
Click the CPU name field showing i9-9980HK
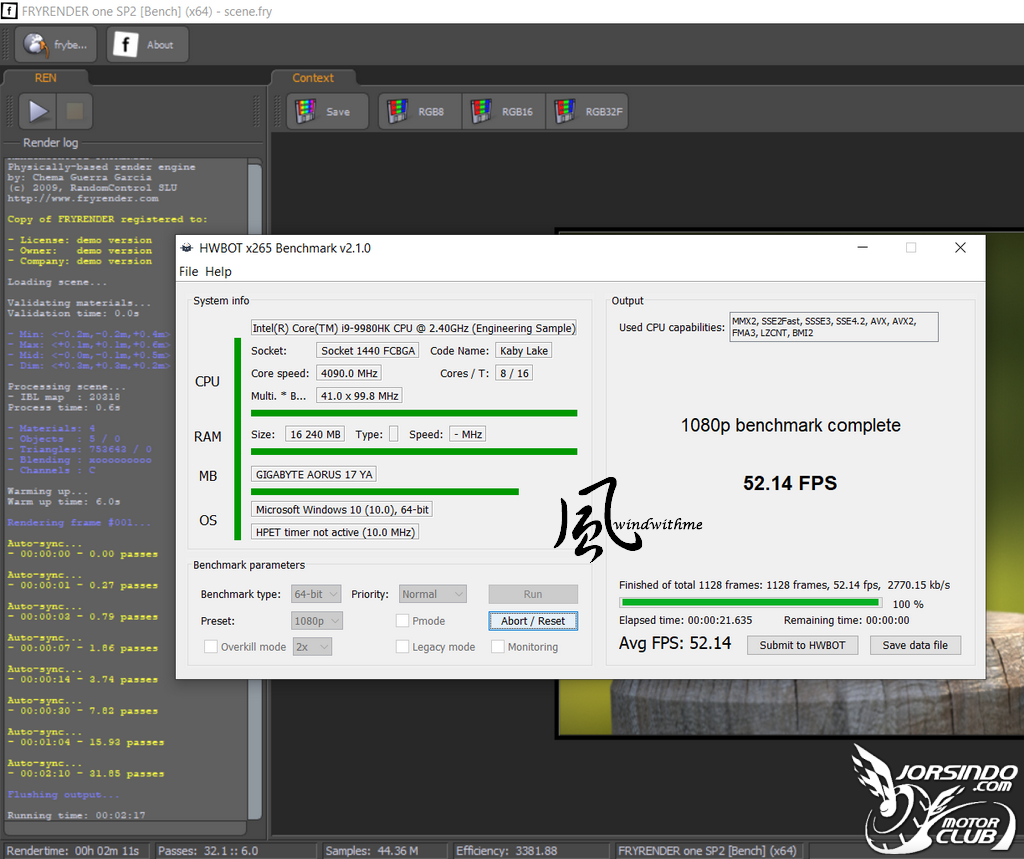pos(413,328)
